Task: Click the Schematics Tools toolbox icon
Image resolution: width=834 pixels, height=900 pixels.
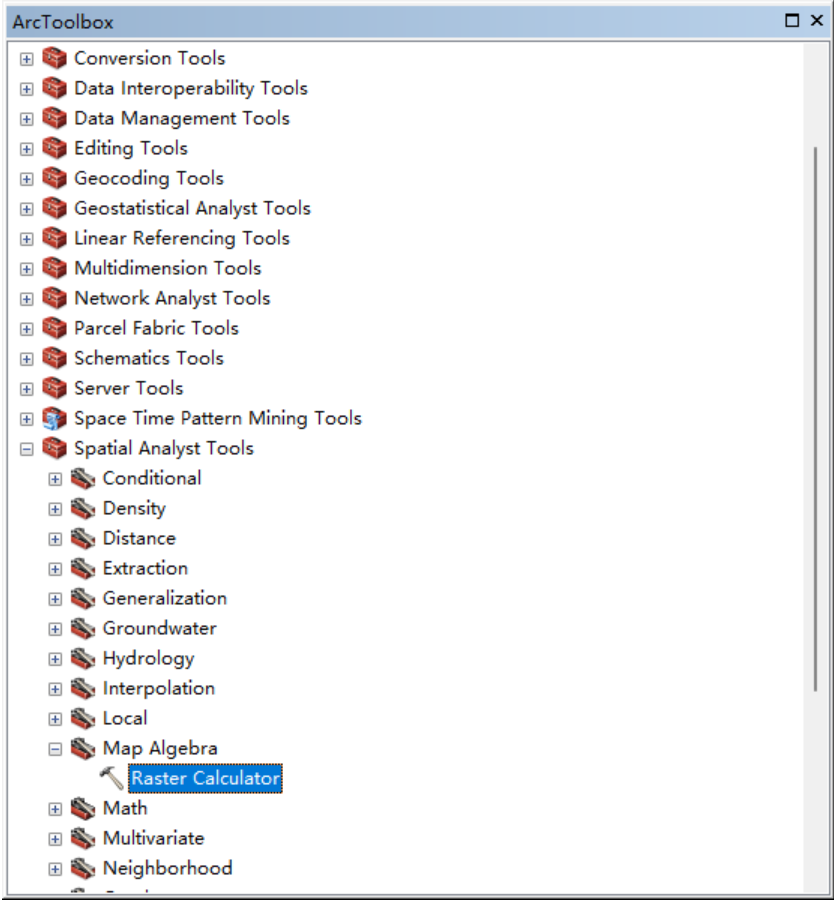Action: pyautogui.click(x=55, y=358)
